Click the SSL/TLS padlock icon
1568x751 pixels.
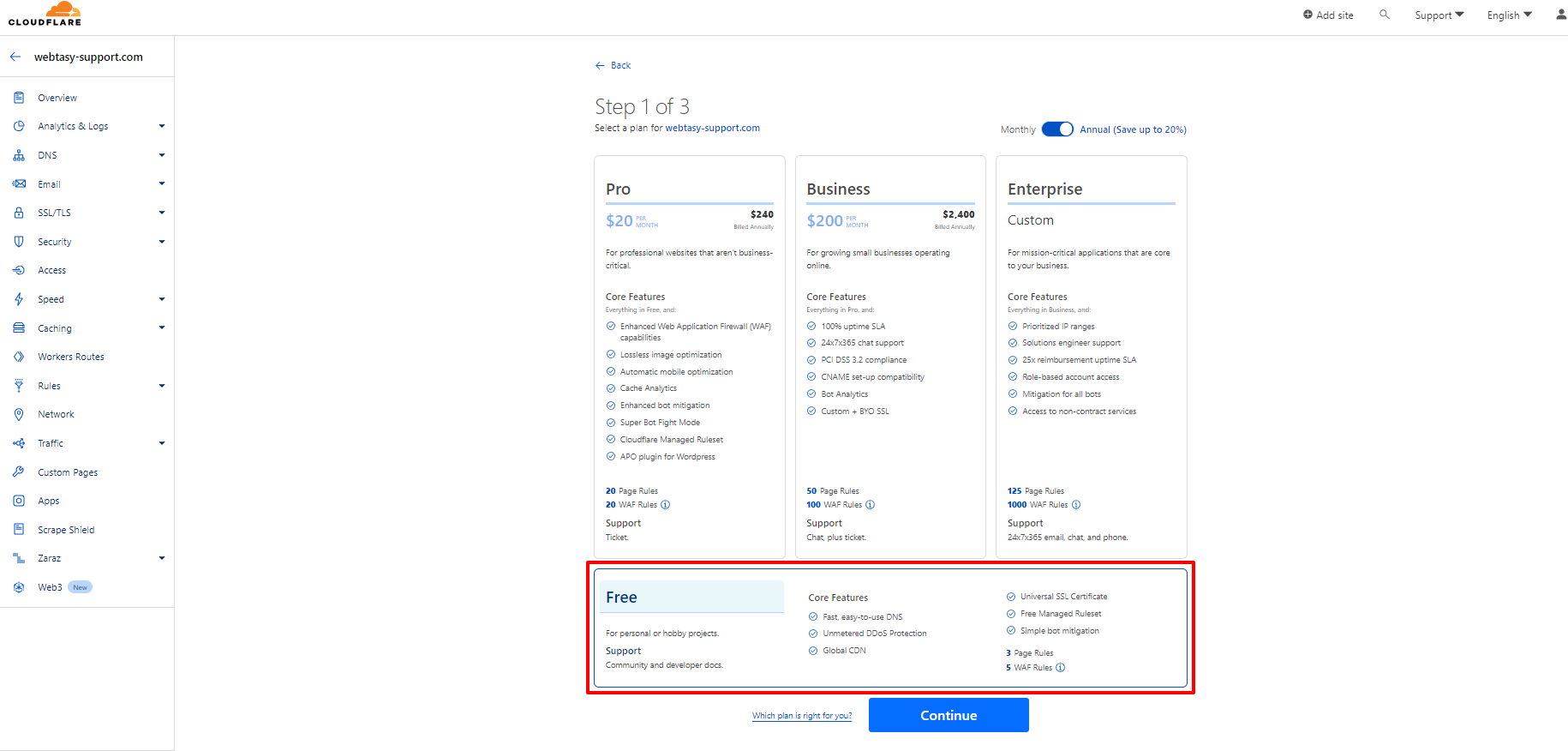coord(19,213)
